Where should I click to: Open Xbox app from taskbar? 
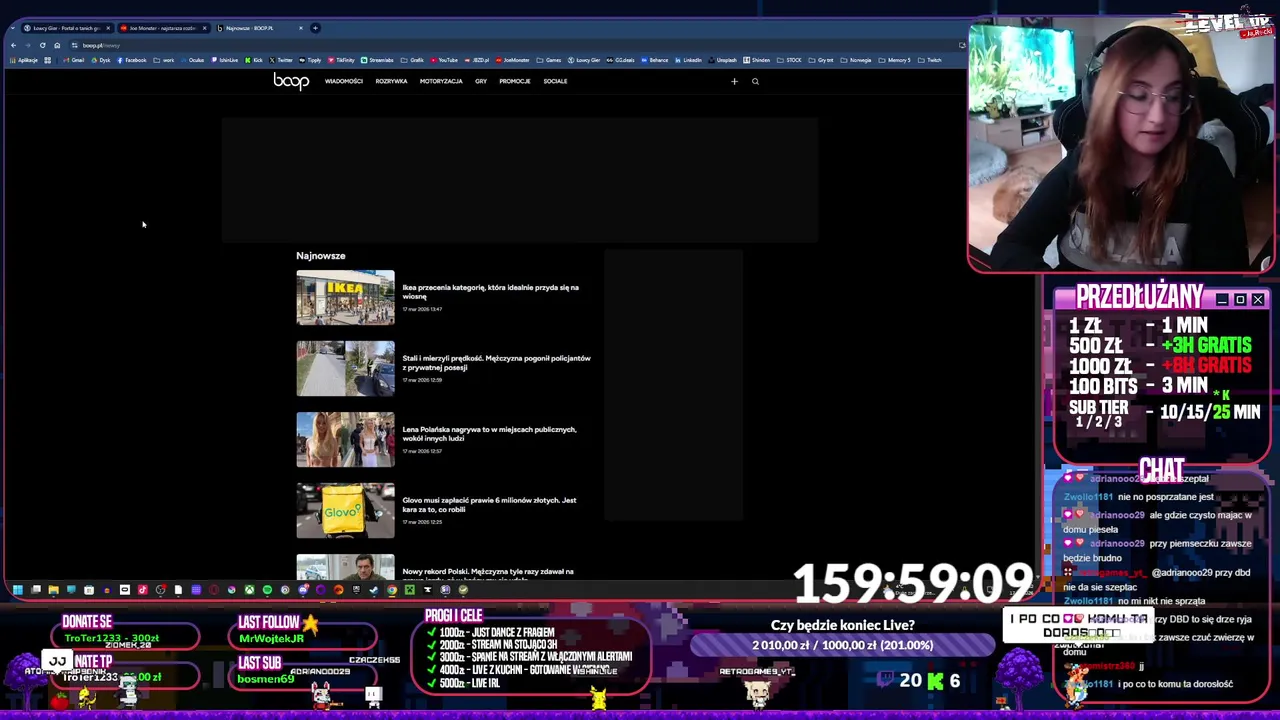pos(249,590)
